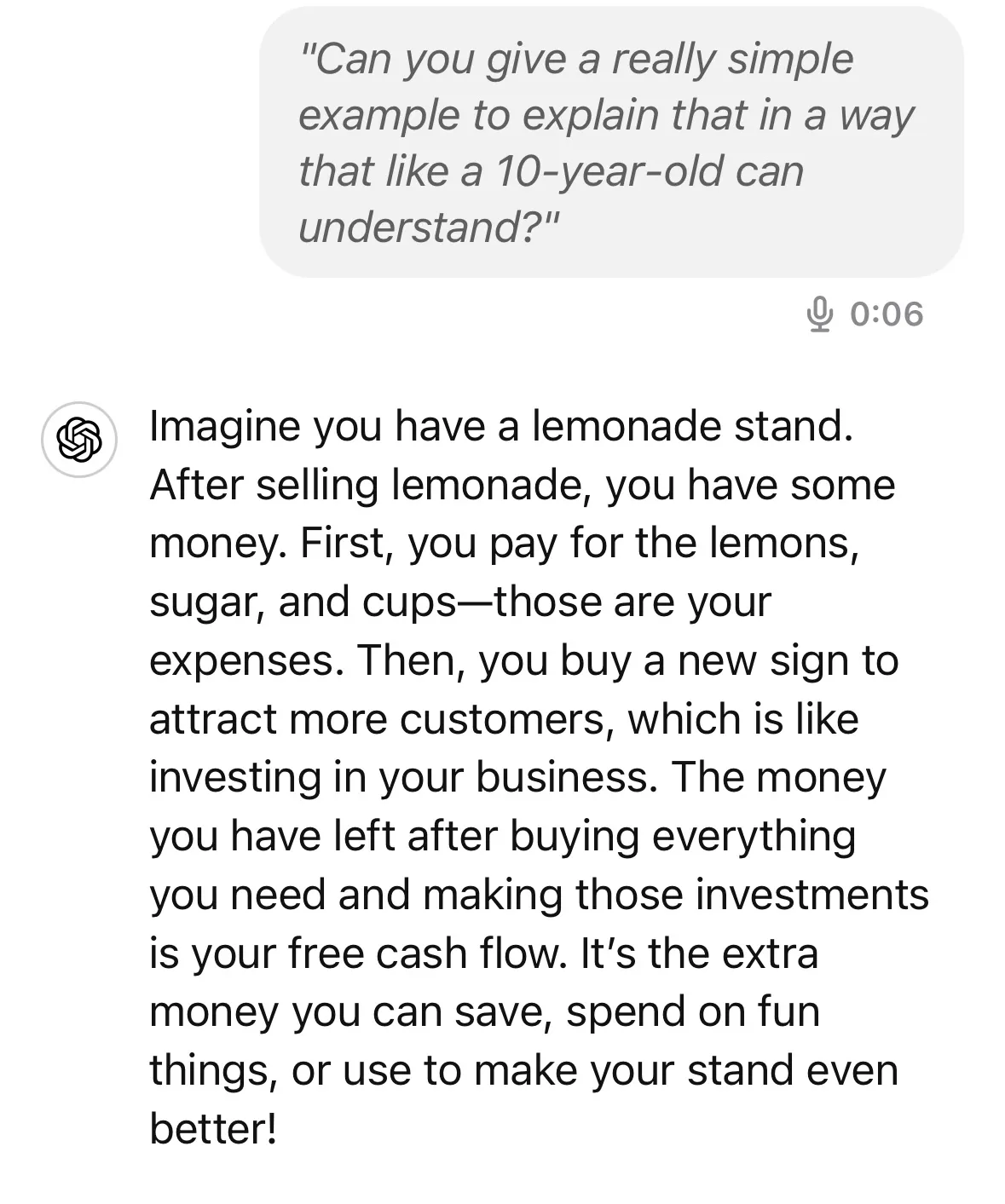The height and width of the screenshot is (1204, 1005).
Task: Tap the microphone icon under the voice message
Action: click(818, 314)
